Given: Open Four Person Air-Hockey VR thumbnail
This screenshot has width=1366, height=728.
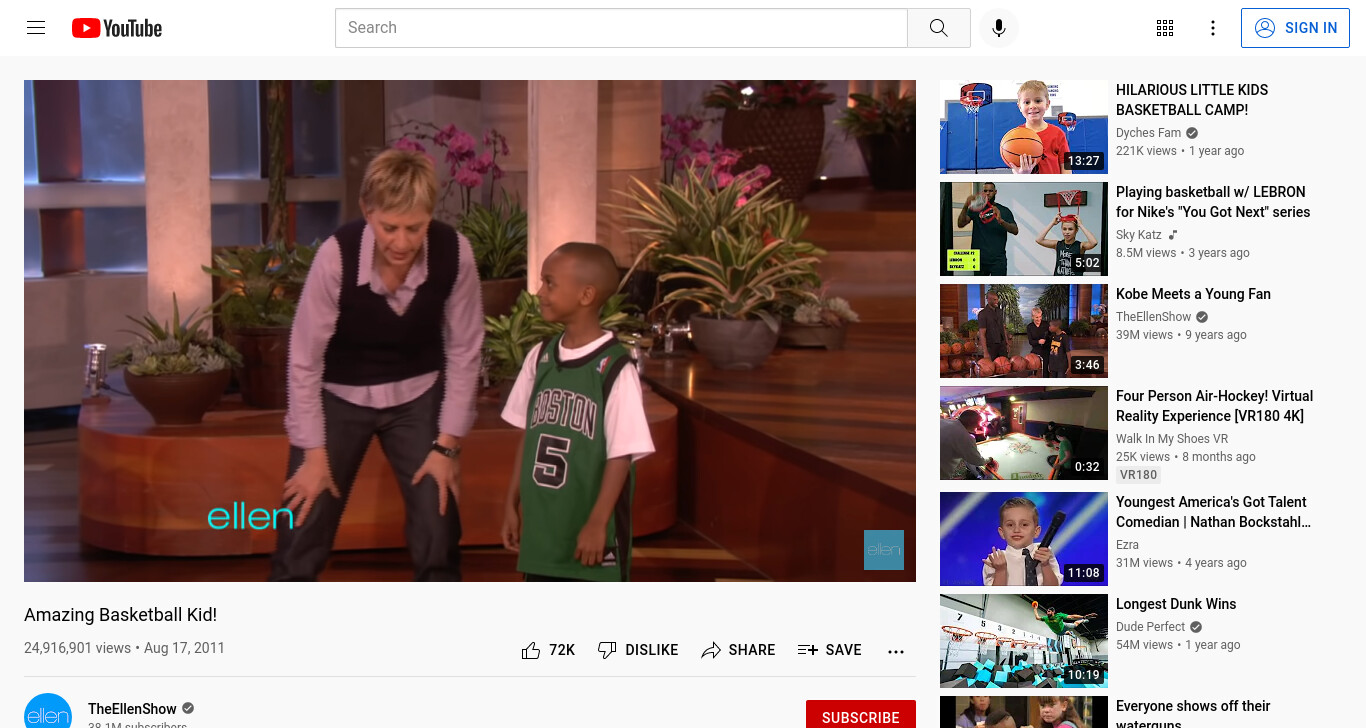Looking at the screenshot, I should coord(1024,433).
